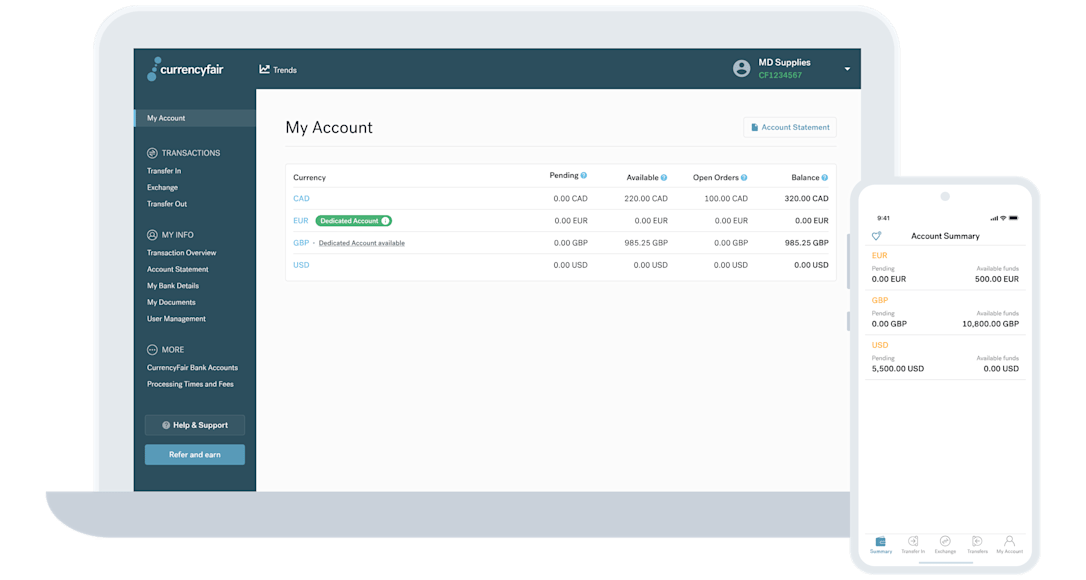This screenshot has height=580, width=1086.
Task: Select the CAD currency row link
Action: pyautogui.click(x=301, y=198)
